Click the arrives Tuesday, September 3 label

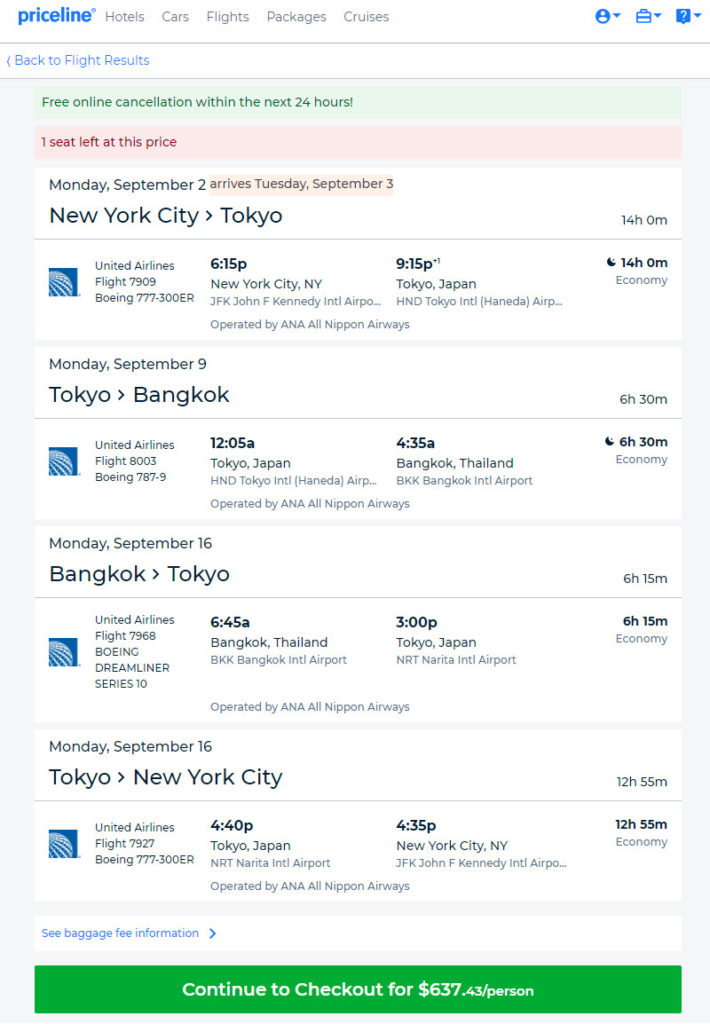tap(301, 184)
